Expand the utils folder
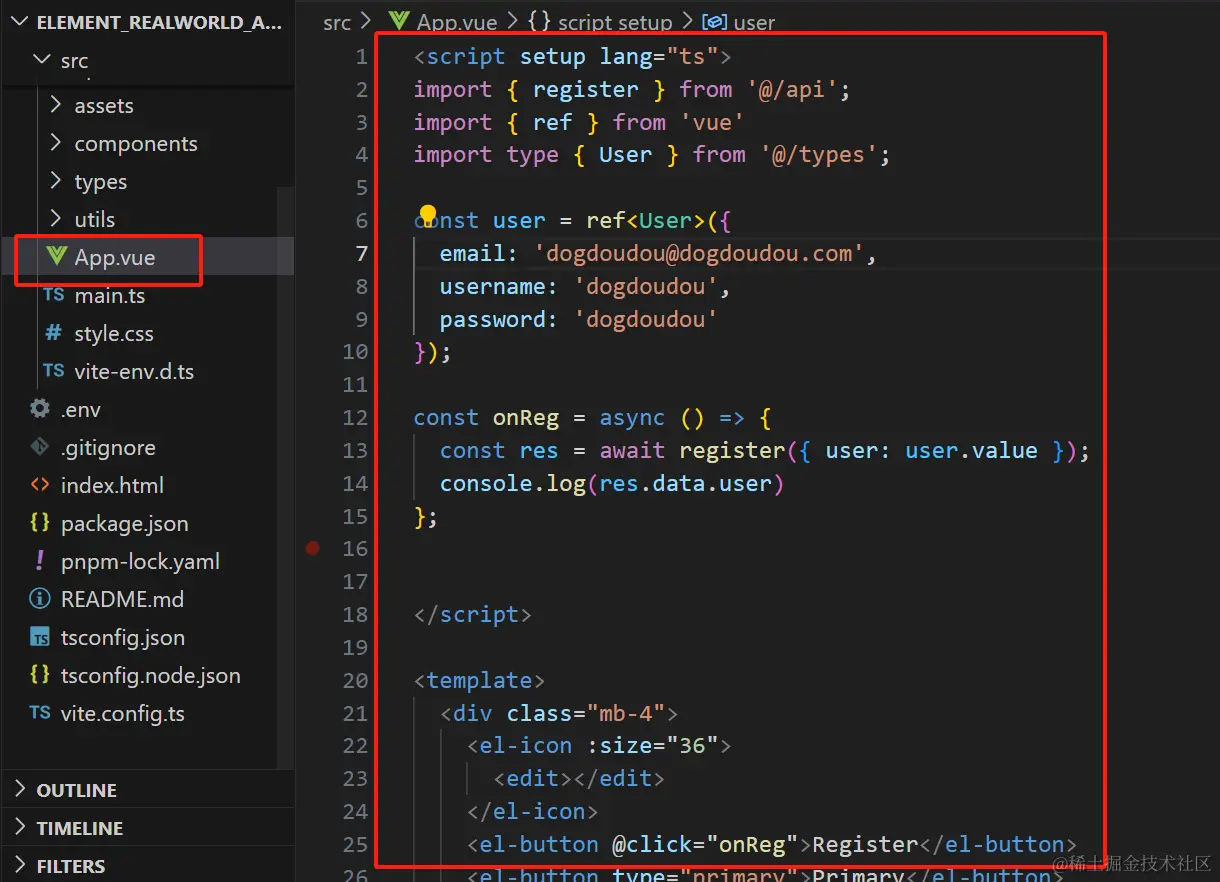 (56, 219)
